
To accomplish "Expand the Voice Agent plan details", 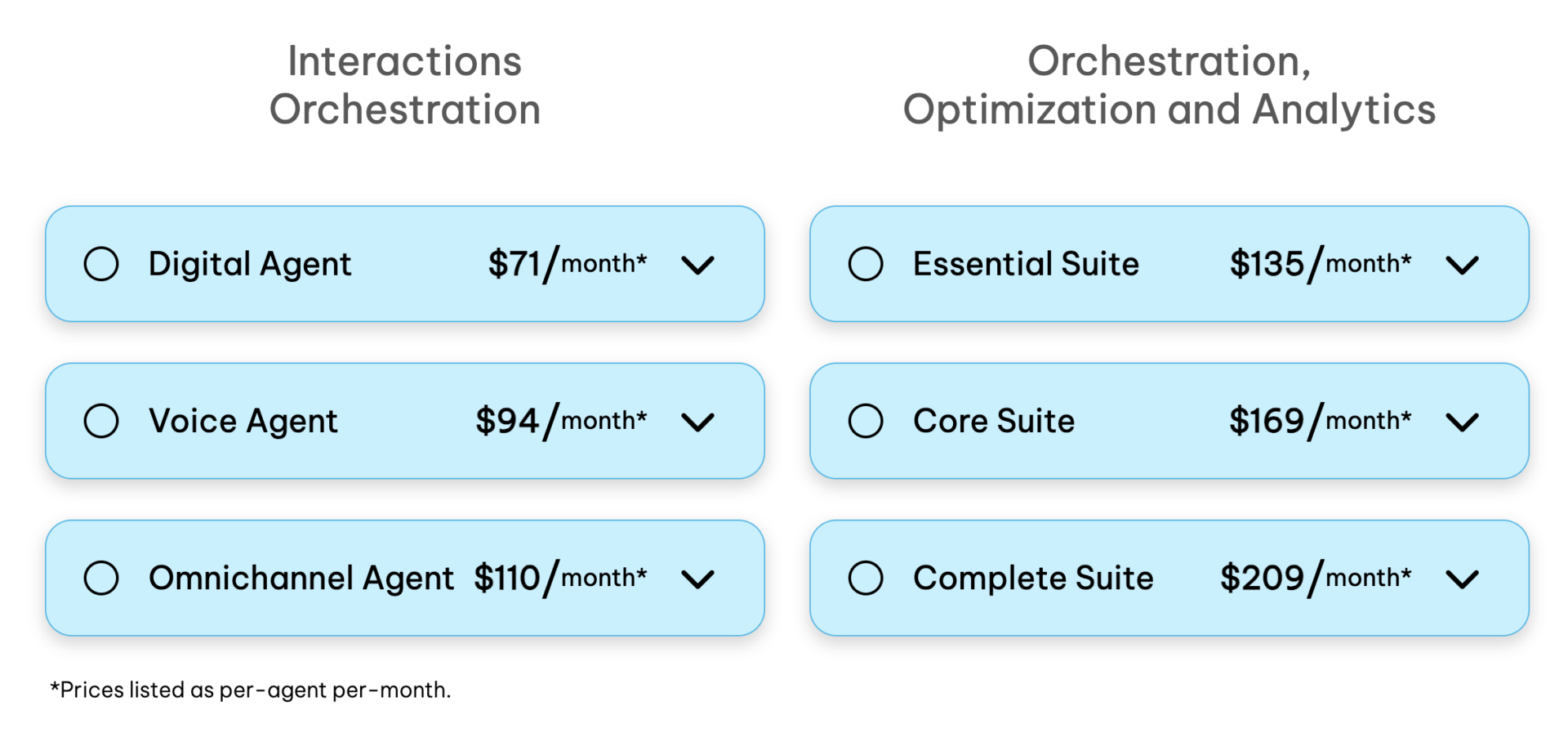I will click(x=698, y=421).
